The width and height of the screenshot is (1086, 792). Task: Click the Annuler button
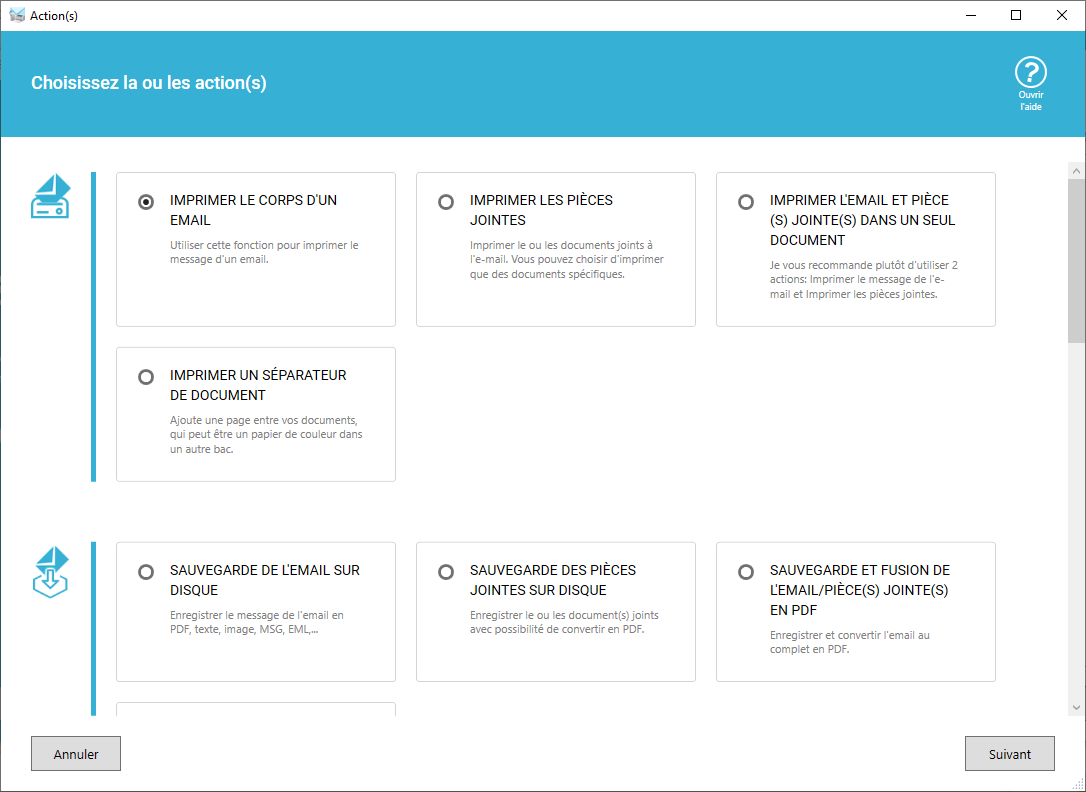(x=75, y=753)
